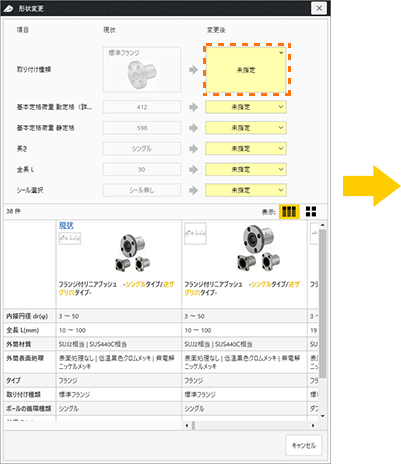The height and width of the screenshot is (464, 401).
Task: Click 取り付け種類 row header in the table
Action: (x=30, y=394)
